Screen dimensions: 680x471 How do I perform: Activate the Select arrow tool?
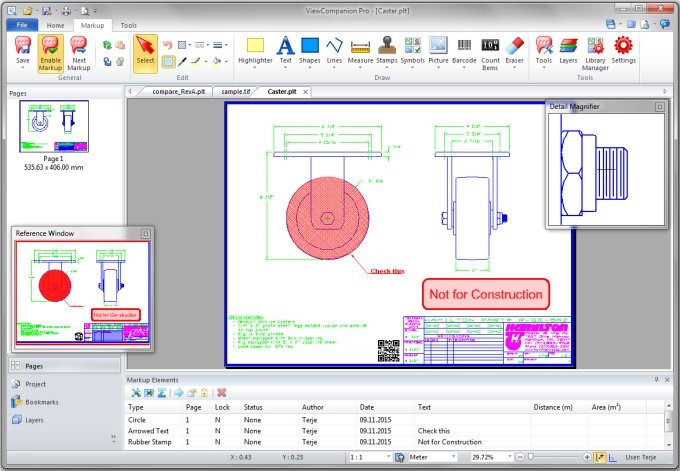coord(145,50)
